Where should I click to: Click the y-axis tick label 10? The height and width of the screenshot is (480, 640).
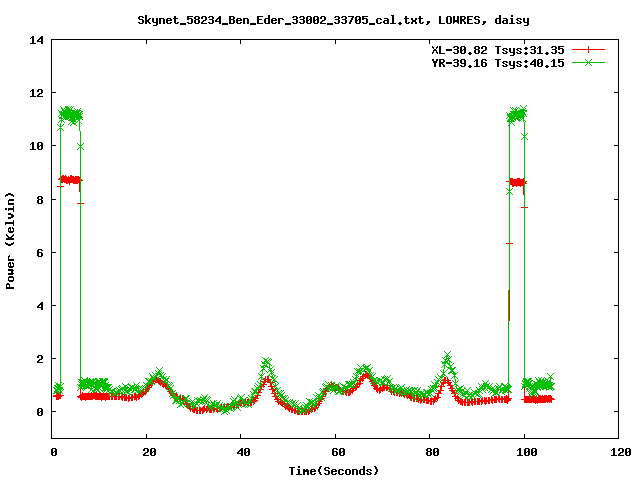(36, 146)
